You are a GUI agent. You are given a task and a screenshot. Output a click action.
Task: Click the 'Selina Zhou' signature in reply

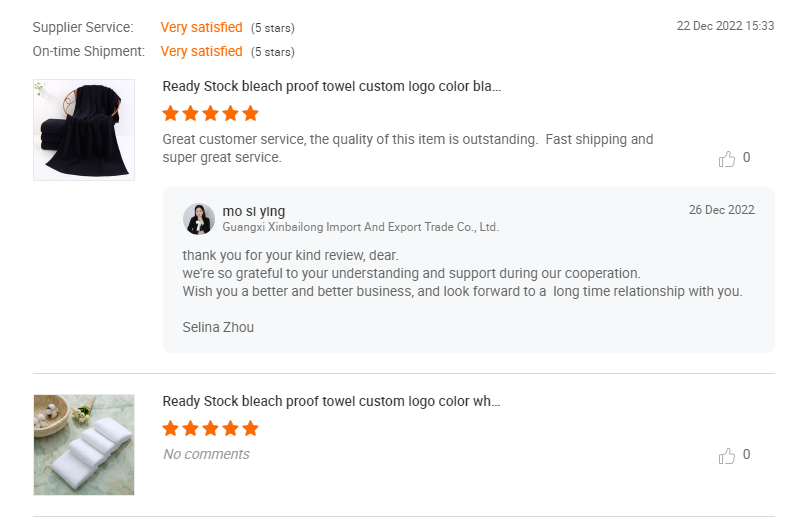(218, 327)
